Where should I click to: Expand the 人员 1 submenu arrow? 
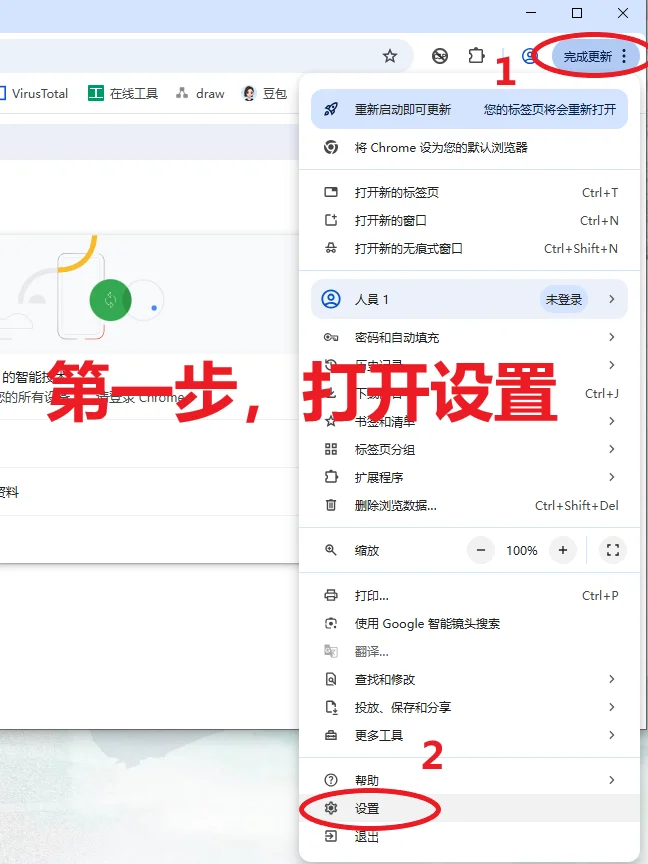click(x=612, y=299)
